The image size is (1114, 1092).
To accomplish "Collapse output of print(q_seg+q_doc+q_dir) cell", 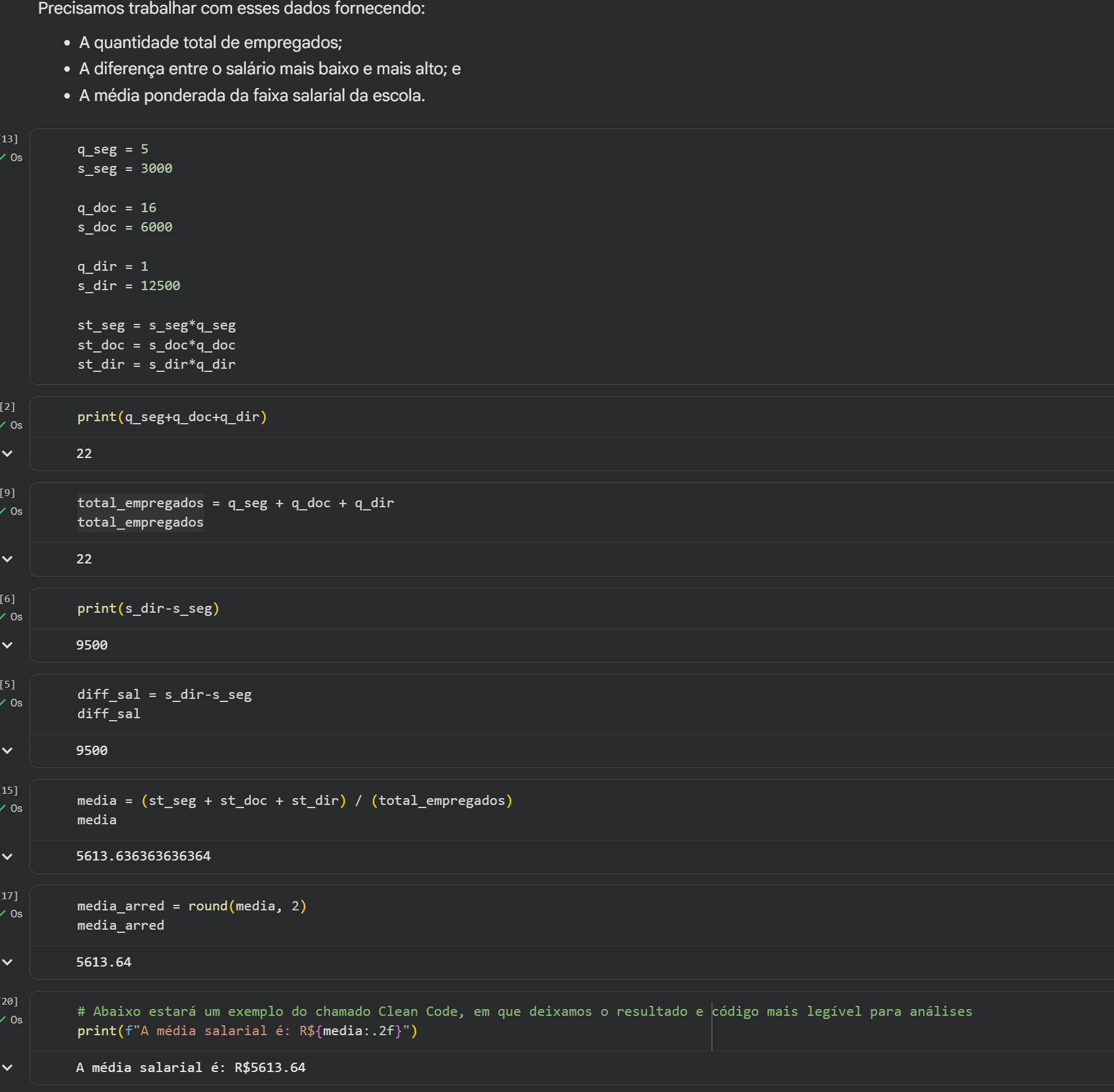I will point(7,454).
